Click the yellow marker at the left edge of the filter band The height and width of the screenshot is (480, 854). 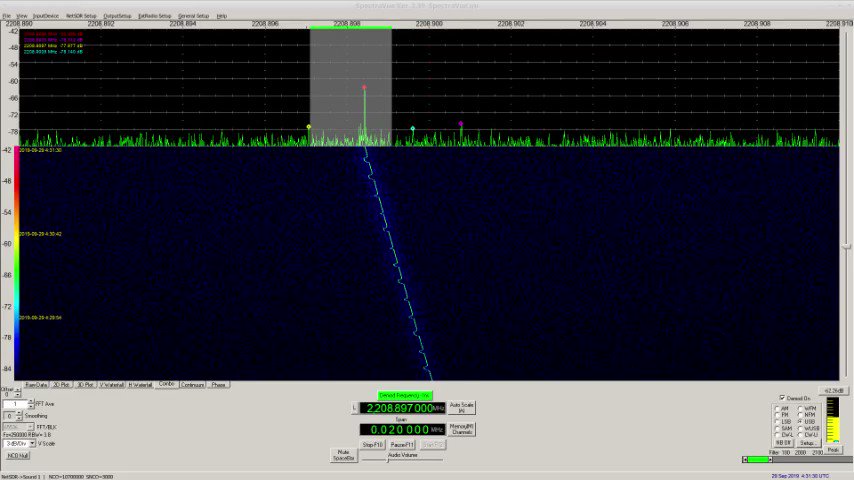coord(309,127)
